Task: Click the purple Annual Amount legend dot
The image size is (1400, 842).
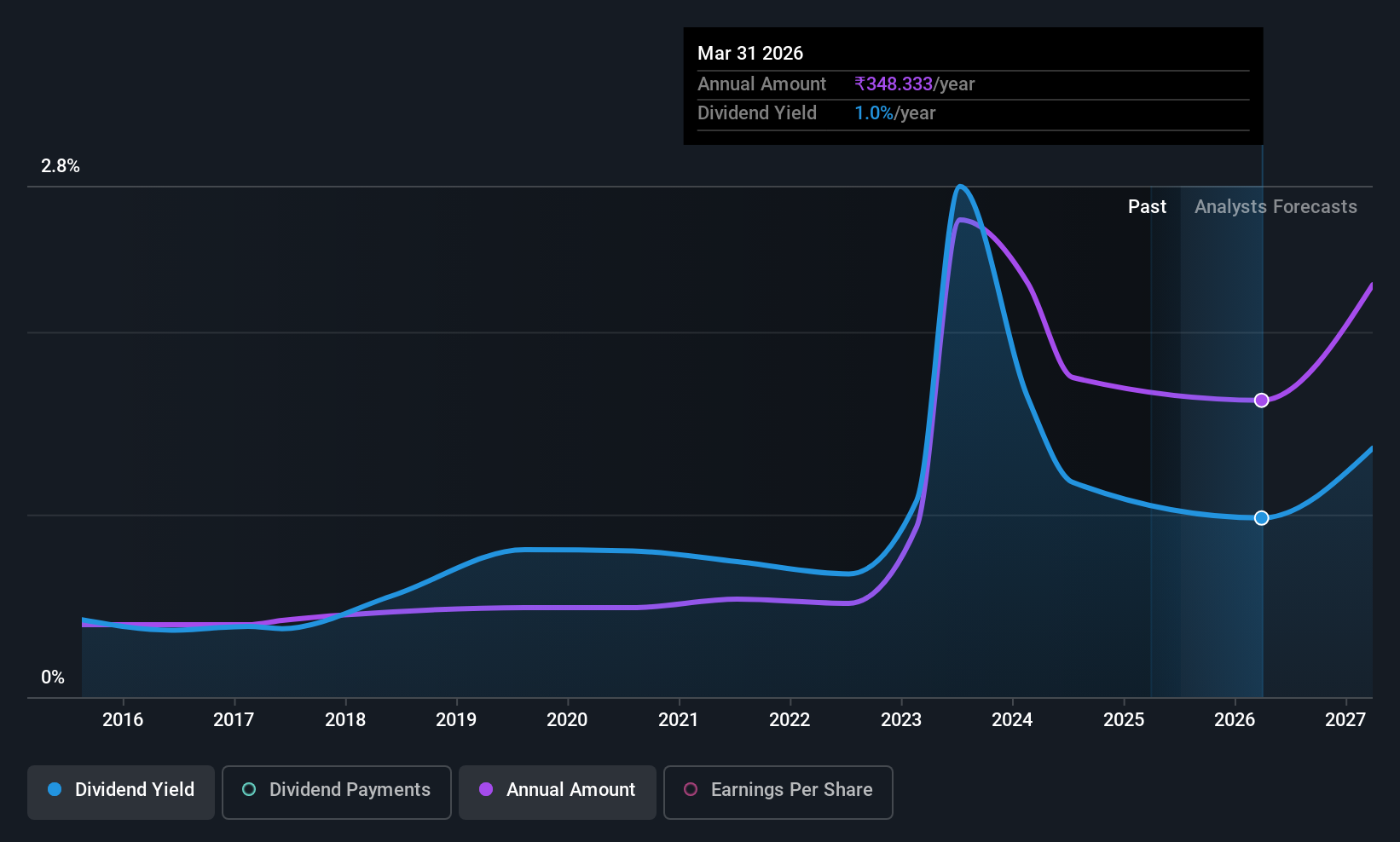Action: (486, 789)
